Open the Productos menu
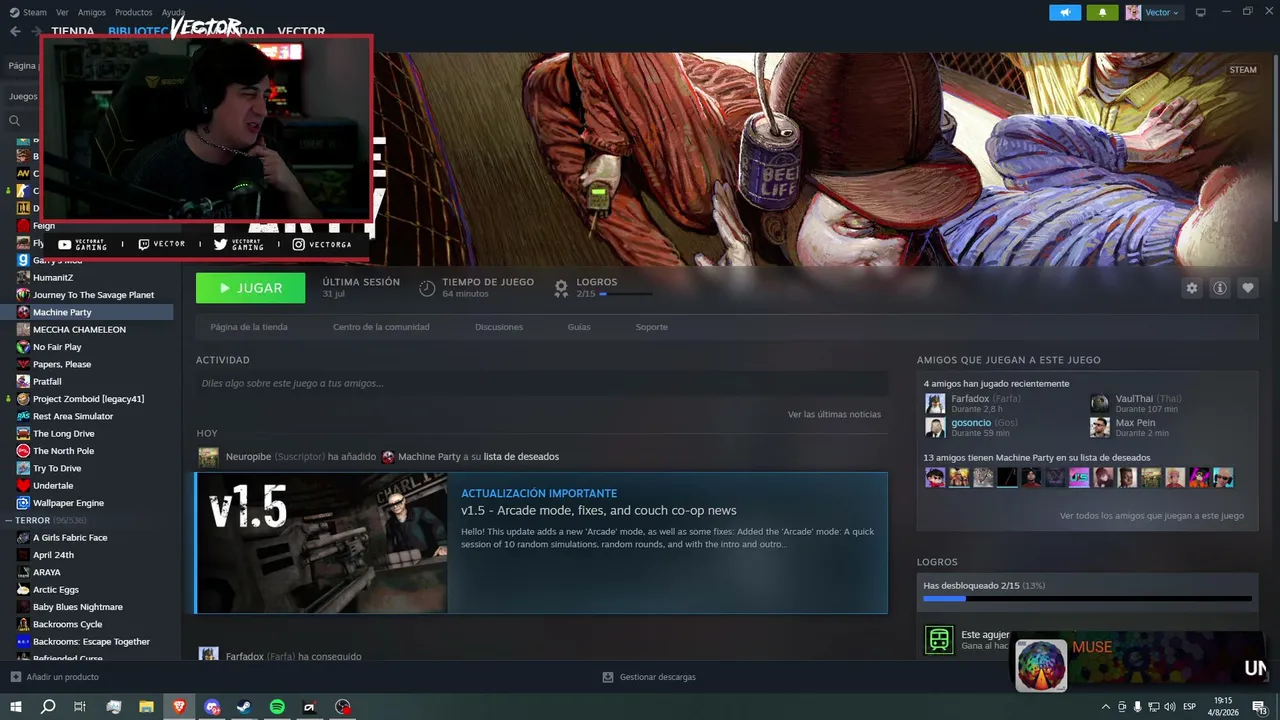Screen dimensions: 1280x720 [x=134, y=12]
